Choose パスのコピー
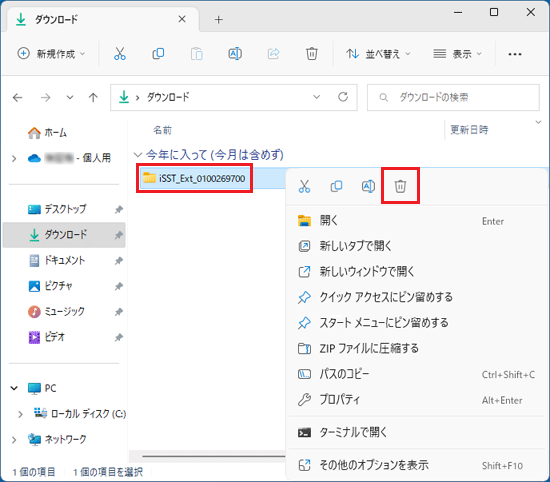The height and width of the screenshot is (482, 550). [x=417, y=374]
